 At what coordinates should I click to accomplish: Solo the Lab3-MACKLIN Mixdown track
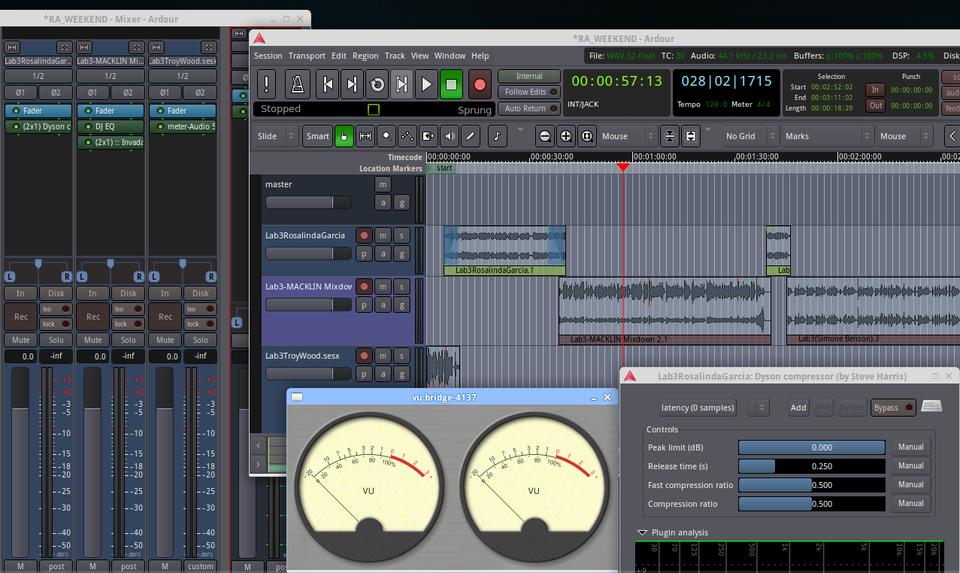[x=401, y=287]
